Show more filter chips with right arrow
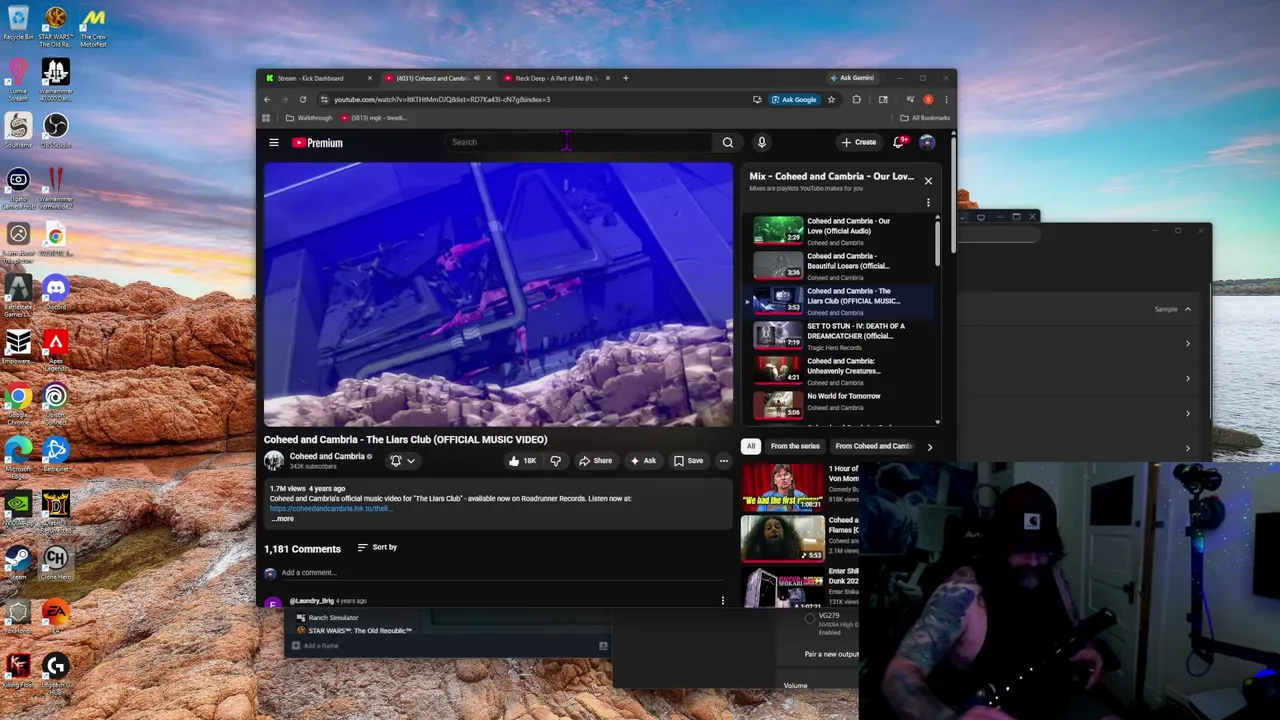1280x720 pixels. tap(929, 447)
